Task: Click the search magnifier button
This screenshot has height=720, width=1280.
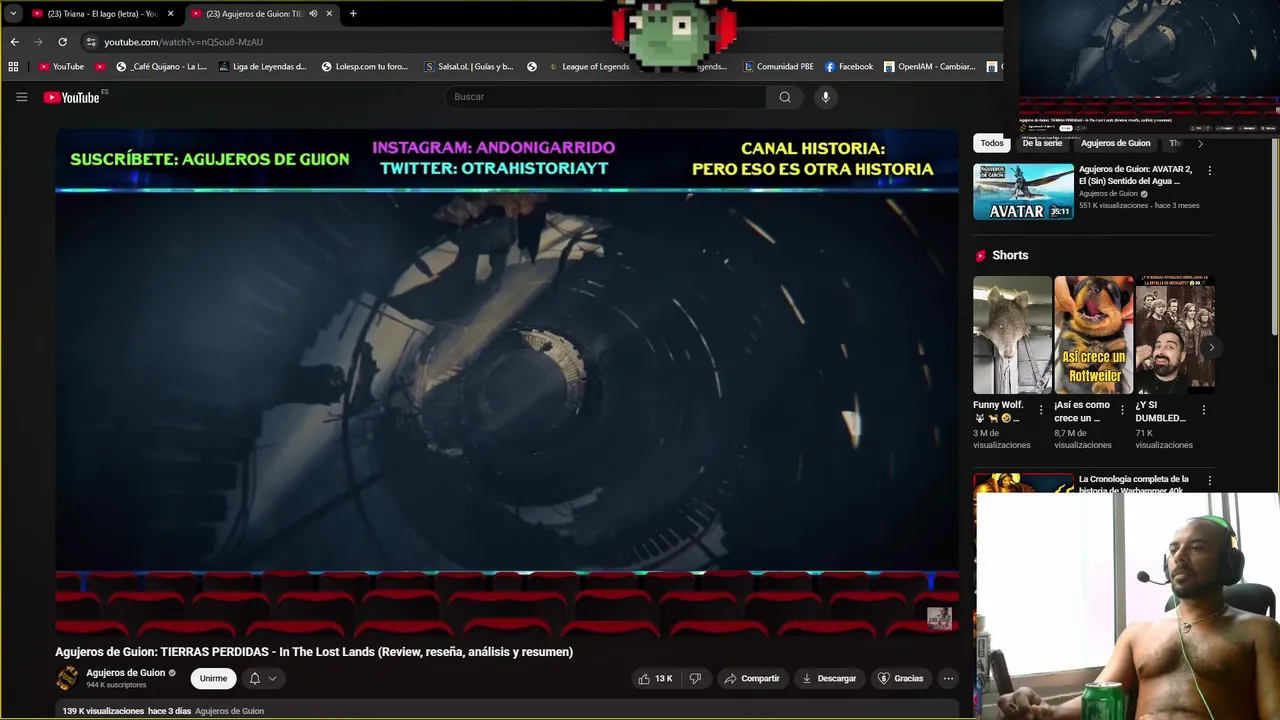Action: 785,97
